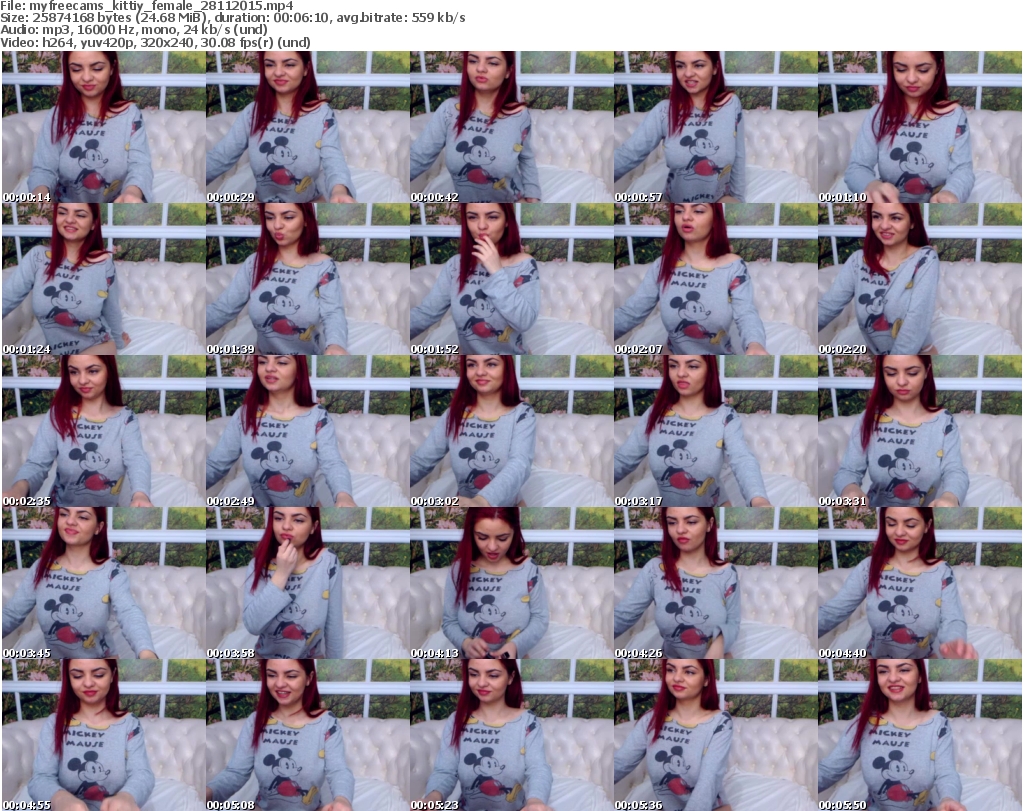Screen dimensions: 1024x811
Task: Select the thumbnail frame at 00:01:52
Action: pyautogui.click(x=511, y=279)
